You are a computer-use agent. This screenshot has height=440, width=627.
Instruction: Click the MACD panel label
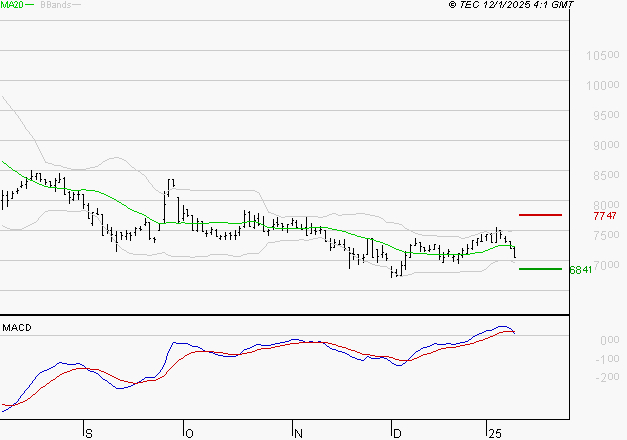pyautogui.click(x=16, y=328)
